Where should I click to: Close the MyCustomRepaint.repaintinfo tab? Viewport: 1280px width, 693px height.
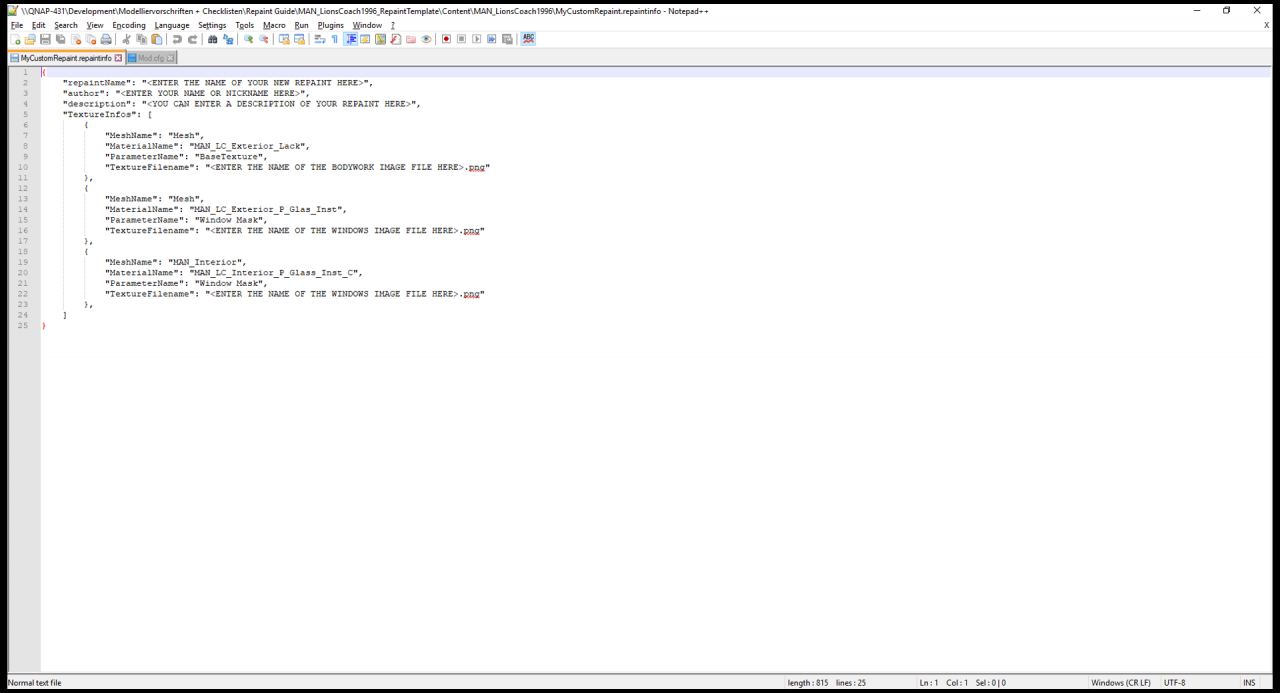coord(118,58)
